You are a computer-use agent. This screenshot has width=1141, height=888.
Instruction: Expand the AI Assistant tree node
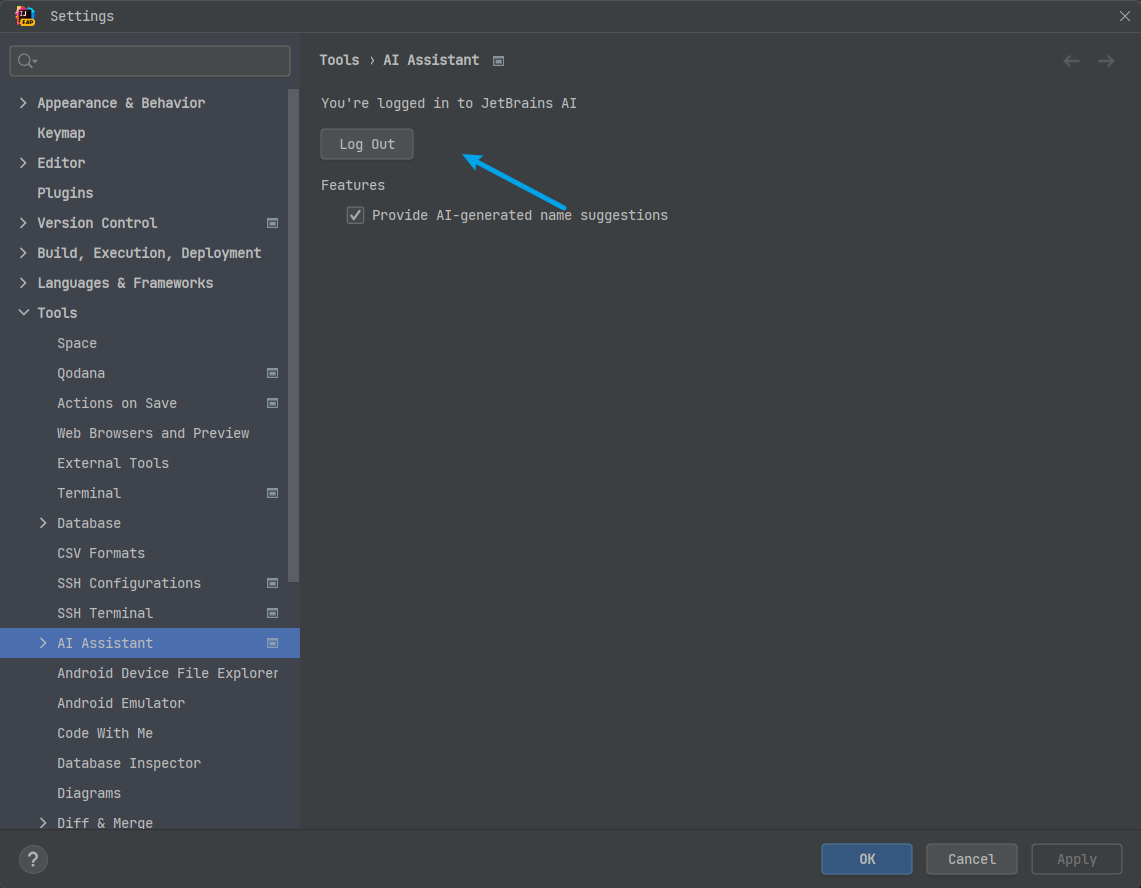[x=43, y=643]
